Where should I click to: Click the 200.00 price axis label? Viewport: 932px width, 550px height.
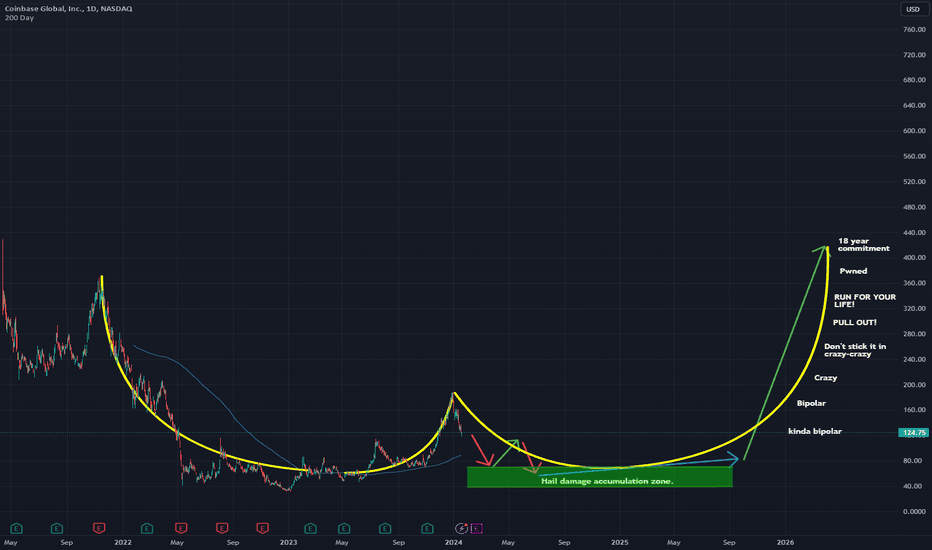[914, 385]
